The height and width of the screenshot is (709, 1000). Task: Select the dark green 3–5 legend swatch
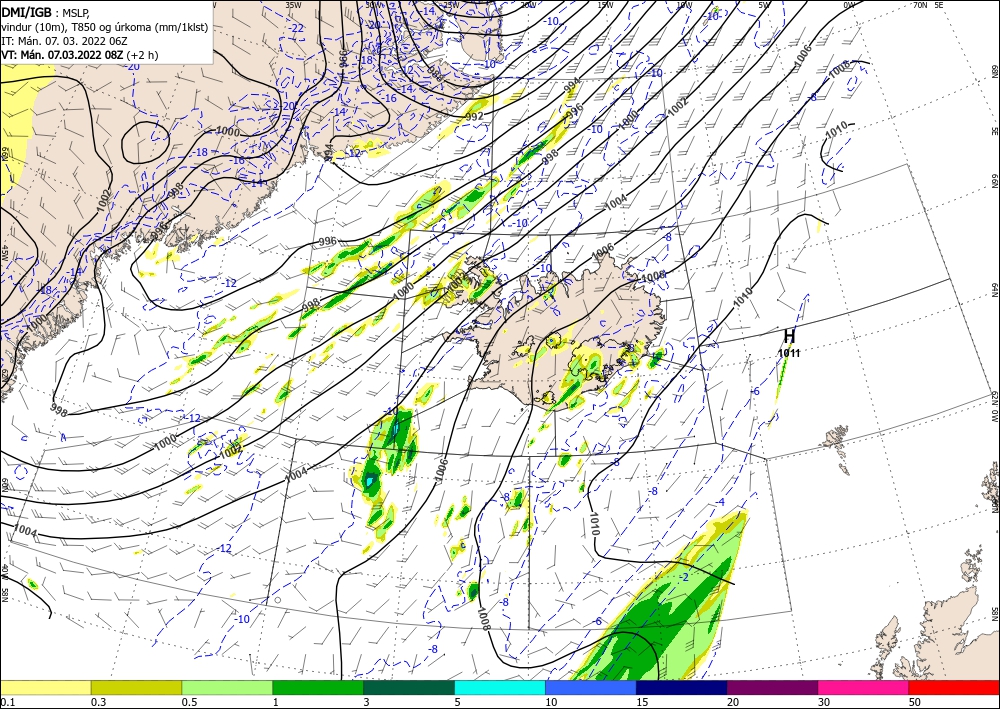pos(409,687)
